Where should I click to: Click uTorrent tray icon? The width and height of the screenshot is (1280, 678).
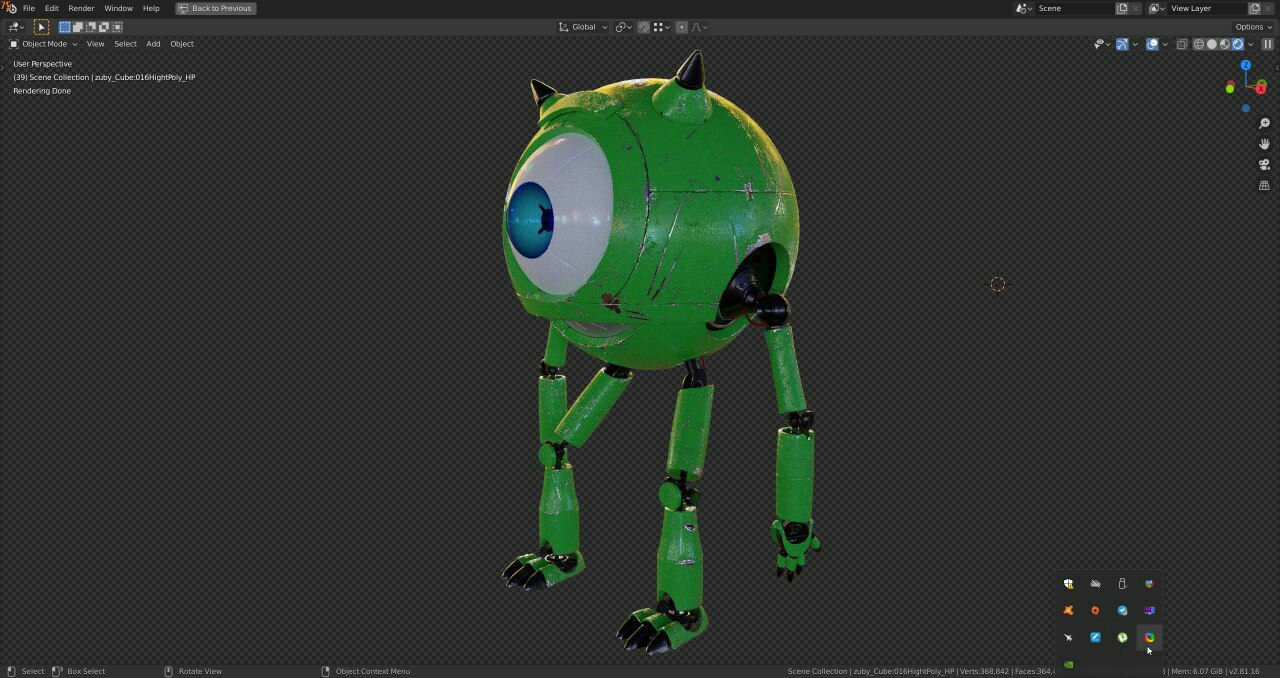(1122, 637)
